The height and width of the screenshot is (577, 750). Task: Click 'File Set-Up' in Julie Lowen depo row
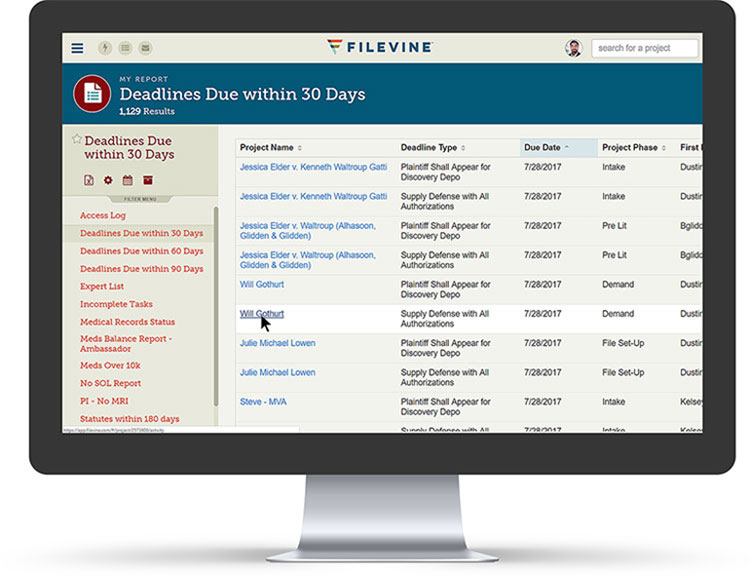tap(623, 343)
